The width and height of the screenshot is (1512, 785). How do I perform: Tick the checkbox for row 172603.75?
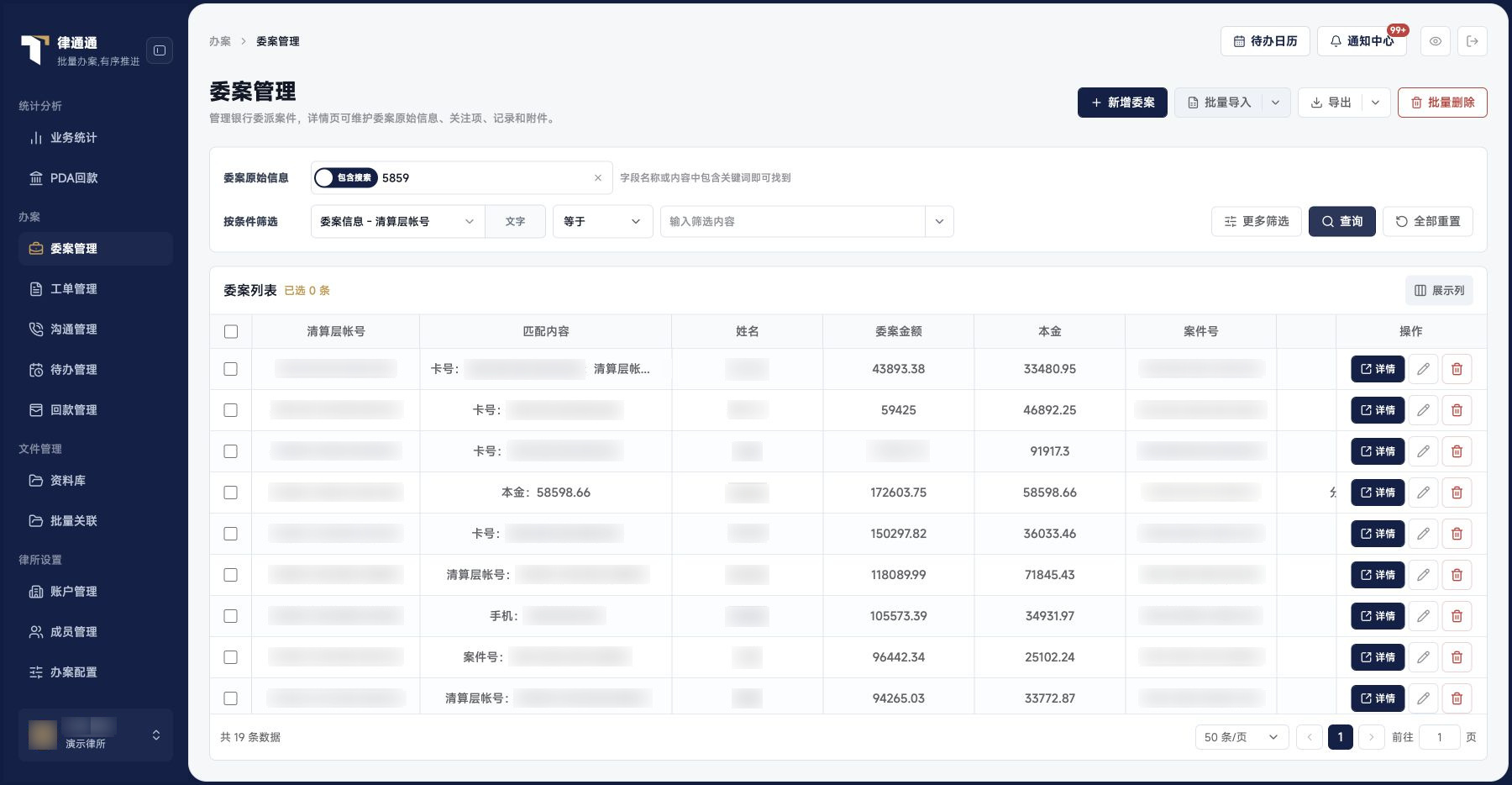point(231,493)
